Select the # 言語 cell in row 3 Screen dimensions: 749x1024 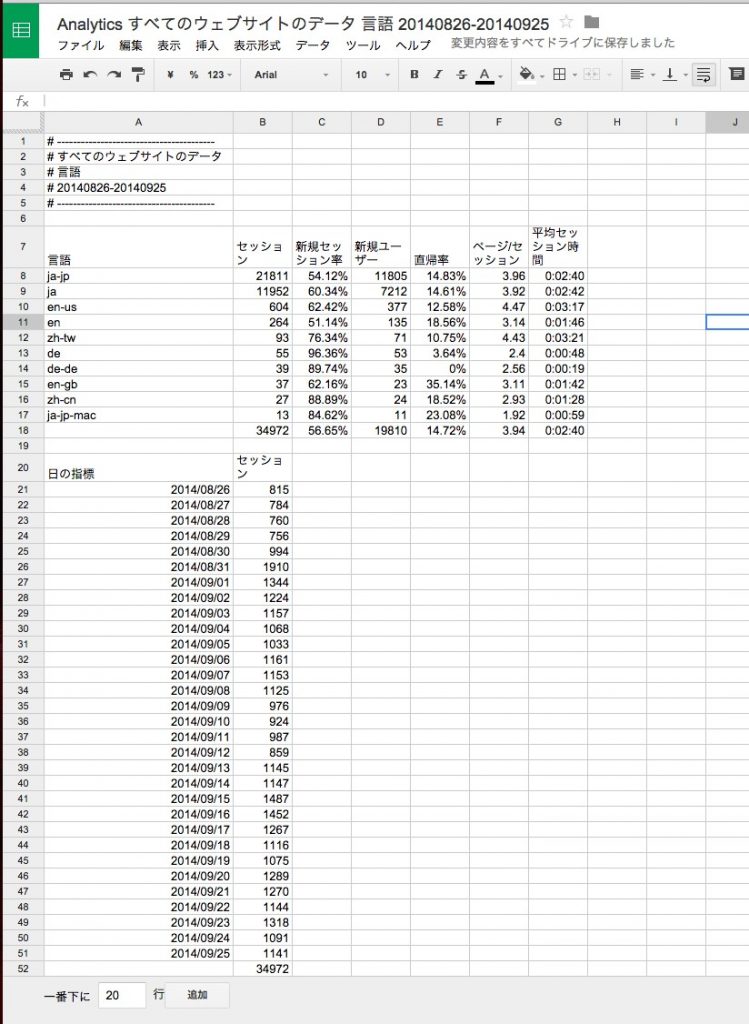point(138,172)
